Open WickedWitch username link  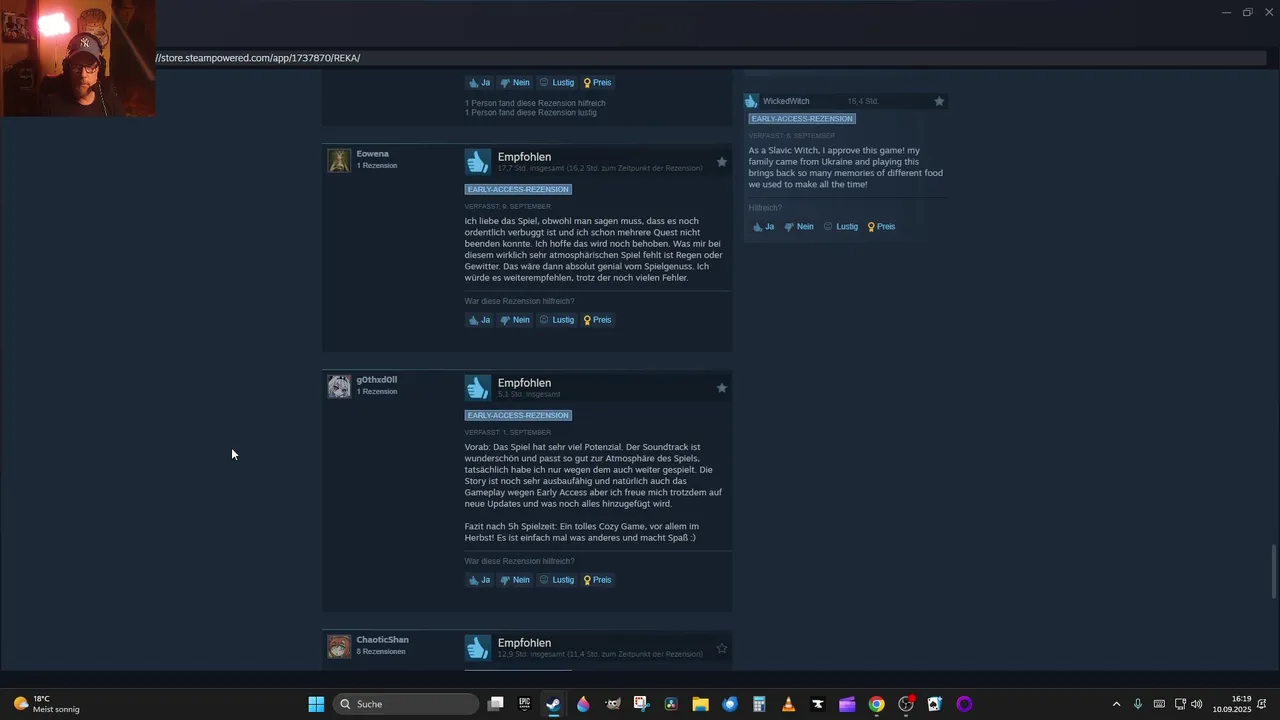tap(786, 101)
